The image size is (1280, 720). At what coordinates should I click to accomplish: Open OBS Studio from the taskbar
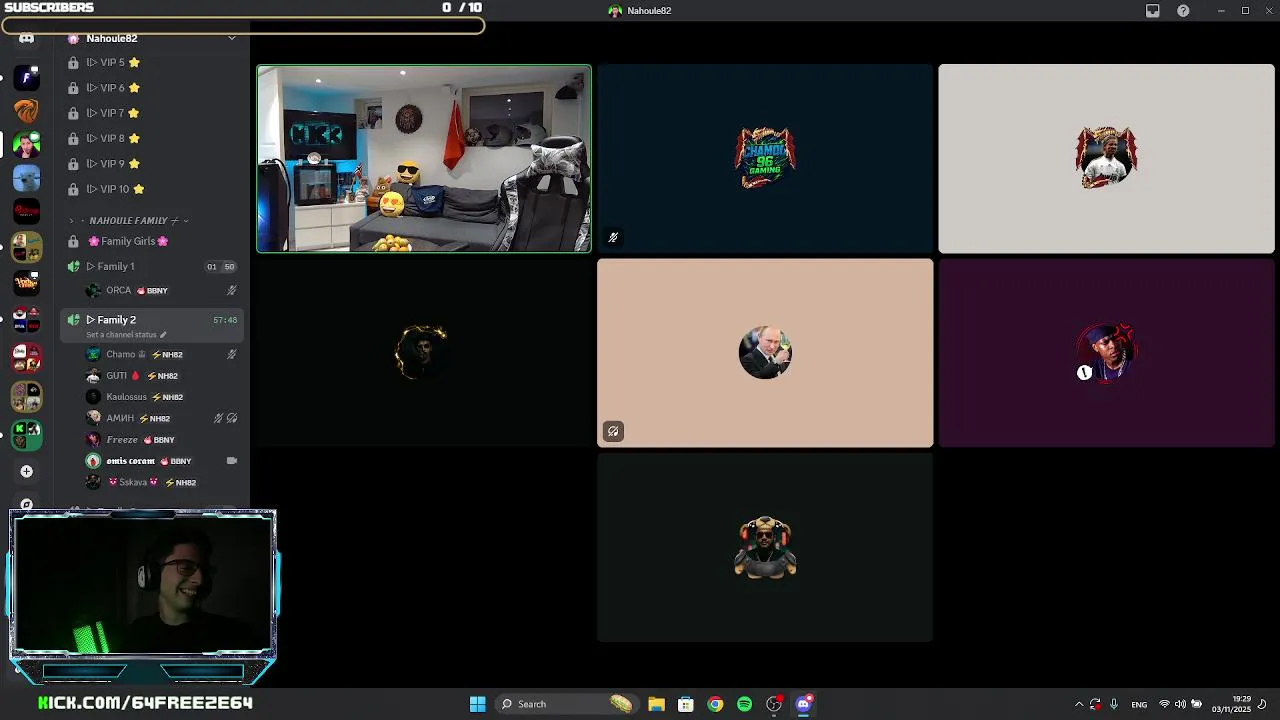pos(774,704)
